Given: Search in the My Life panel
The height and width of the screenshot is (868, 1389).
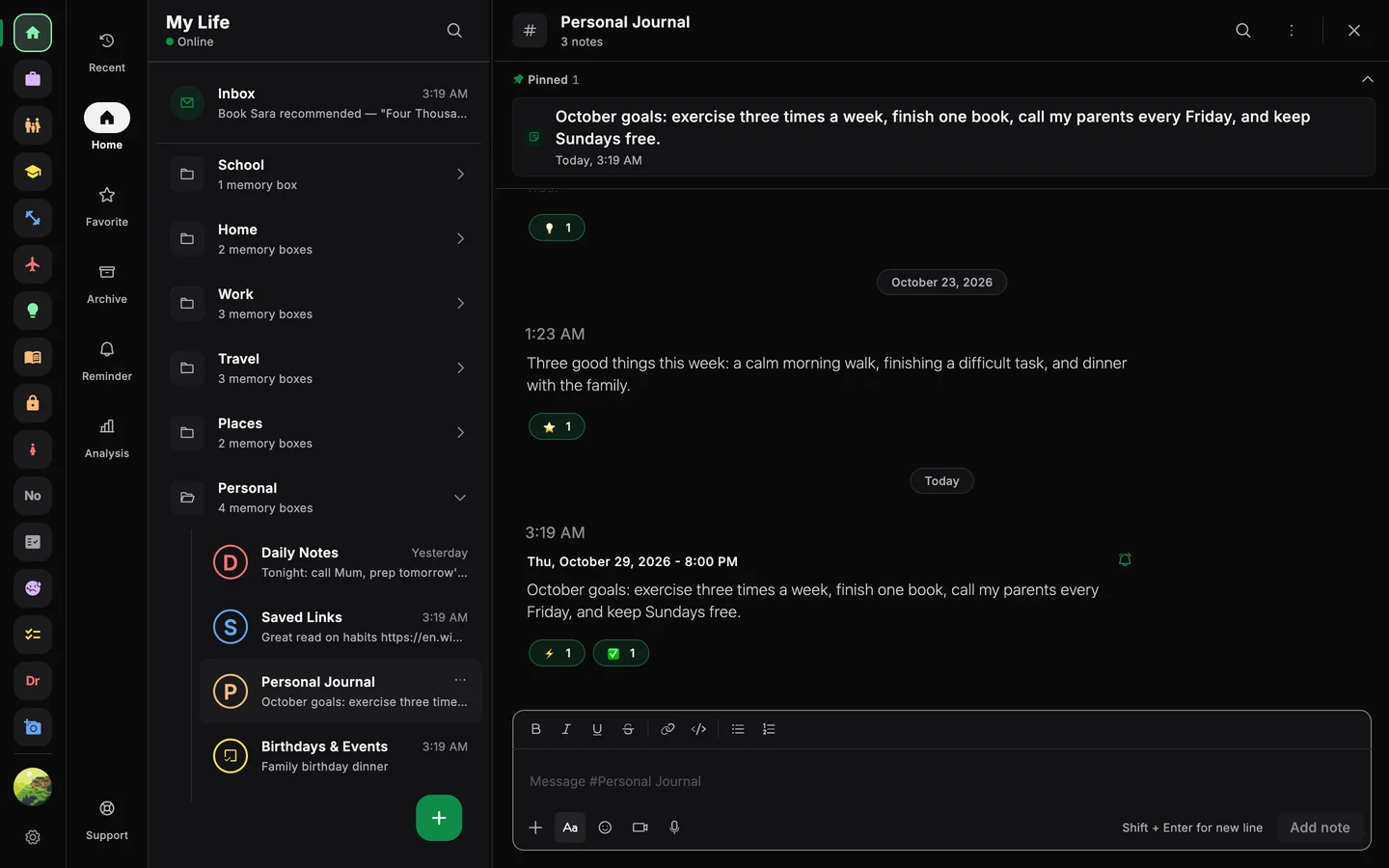Looking at the screenshot, I should tap(454, 31).
